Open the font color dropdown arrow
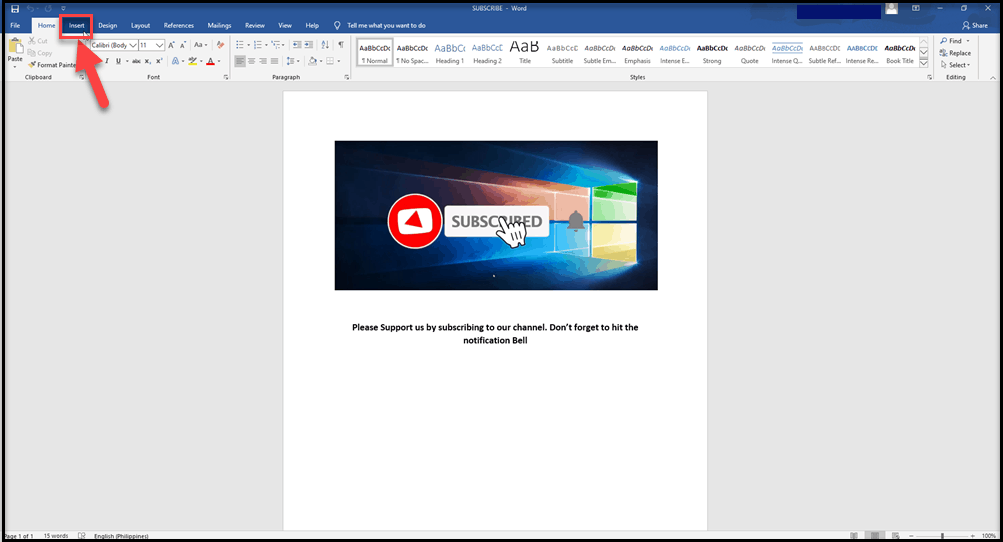1003x542 pixels. (x=219, y=61)
